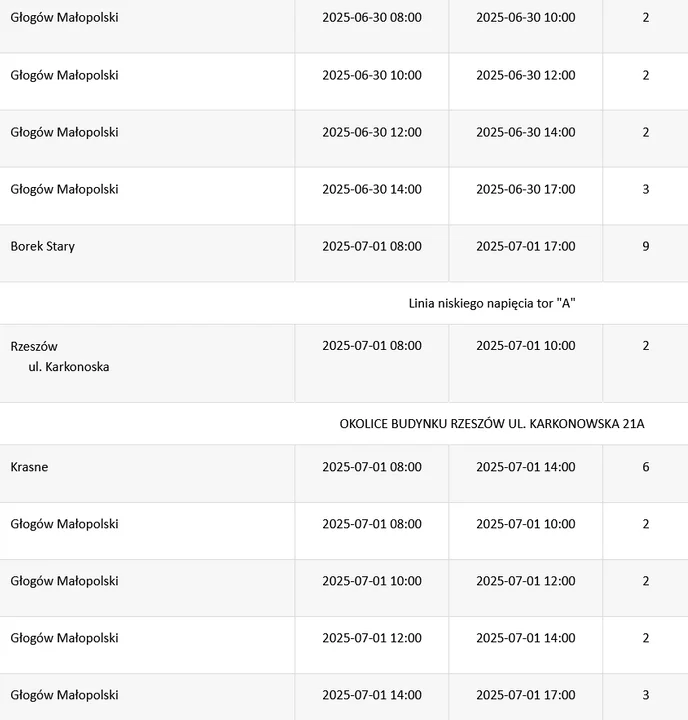Select Głogów Małopolski row starting 2025-06-30 12:00
Viewport: 688px width, 720px height.
coord(344,139)
